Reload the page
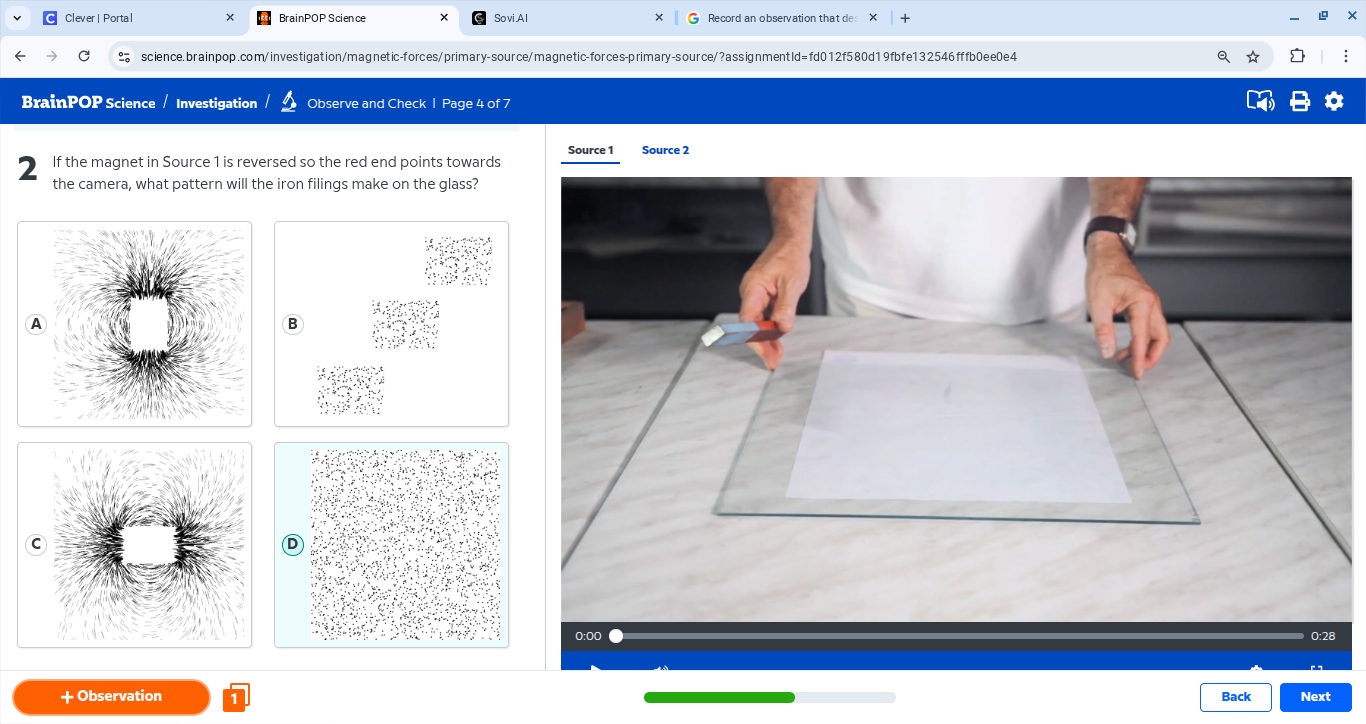Image resolution: width=1366 pixels, height=724 pixels. point(84,57)
